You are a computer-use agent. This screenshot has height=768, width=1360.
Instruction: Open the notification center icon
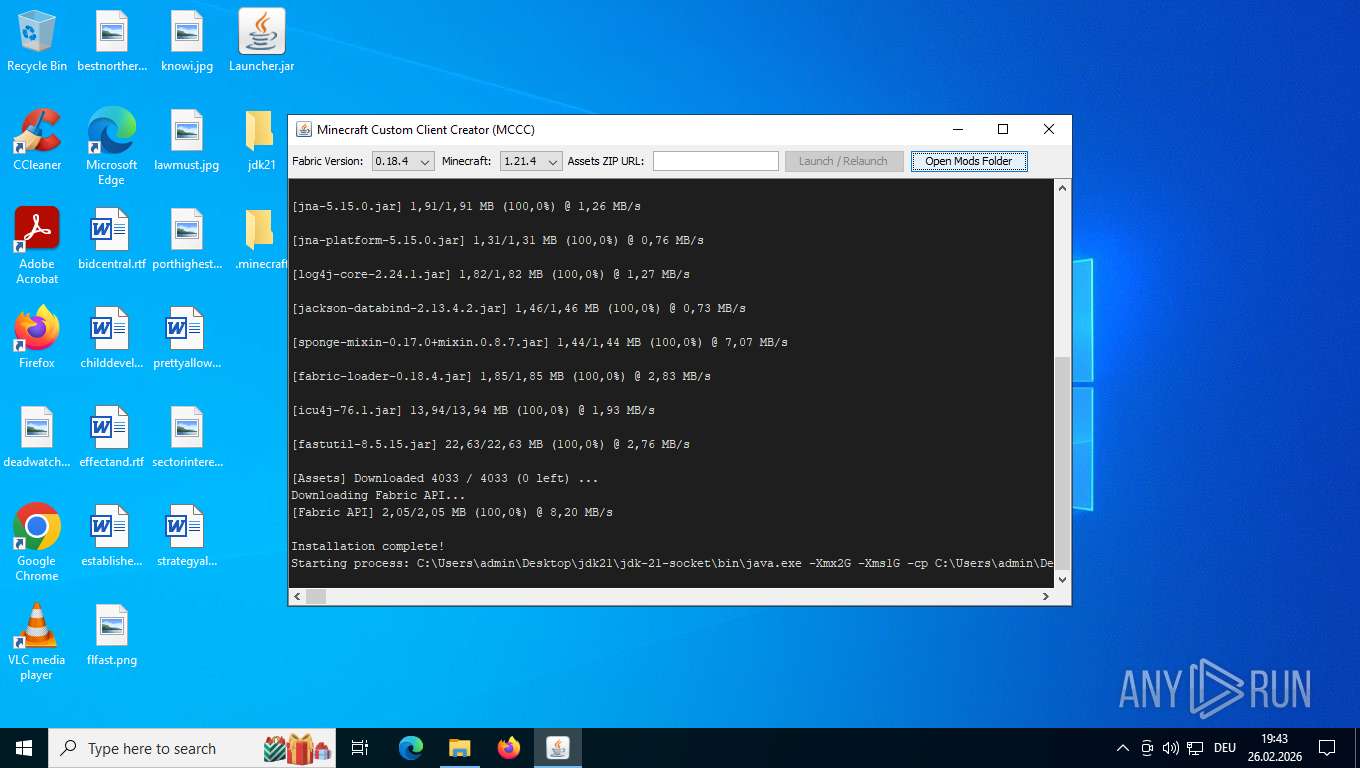pos(1327,748)
